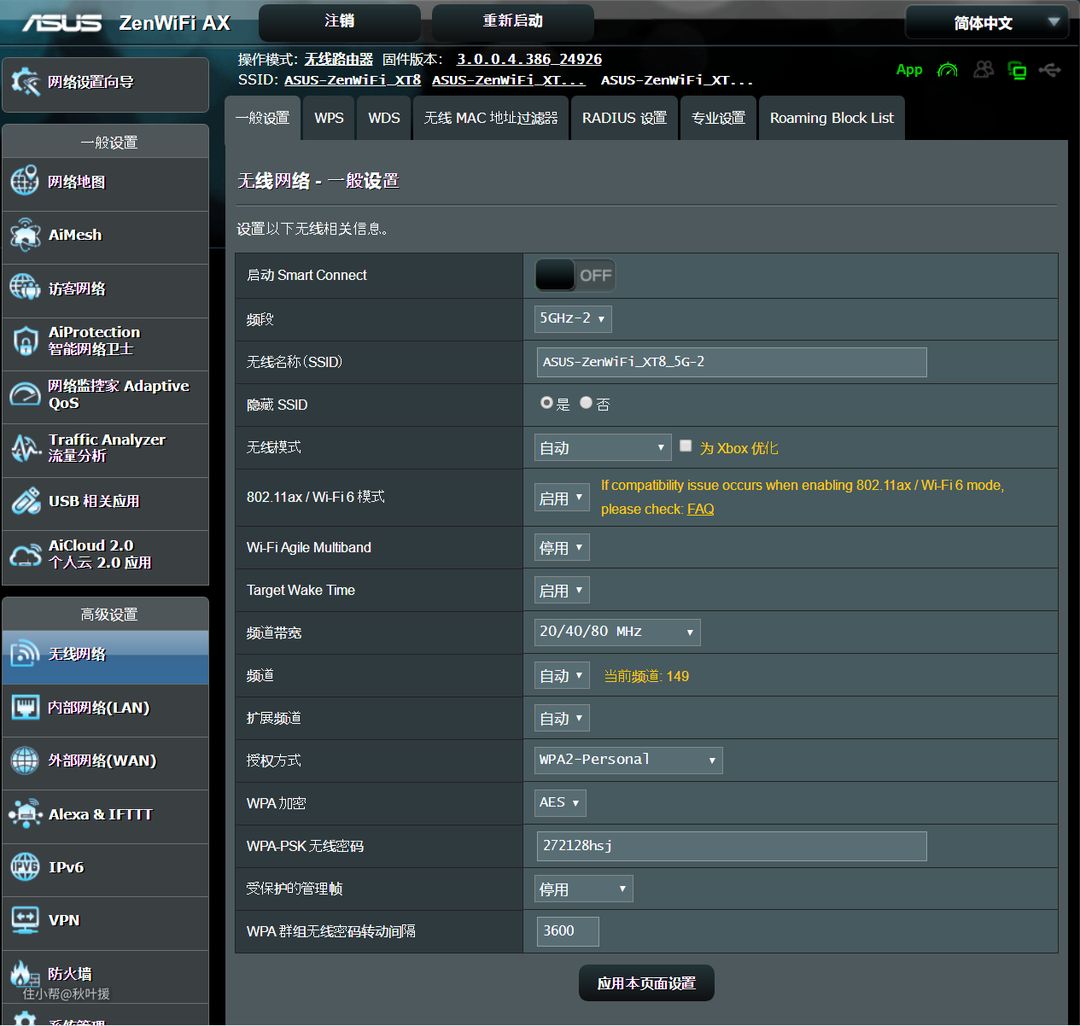This screenshot has height=1026, width=1080.
Task: Open the 频段 5GHz-2 dropdown
Action: 573,319
